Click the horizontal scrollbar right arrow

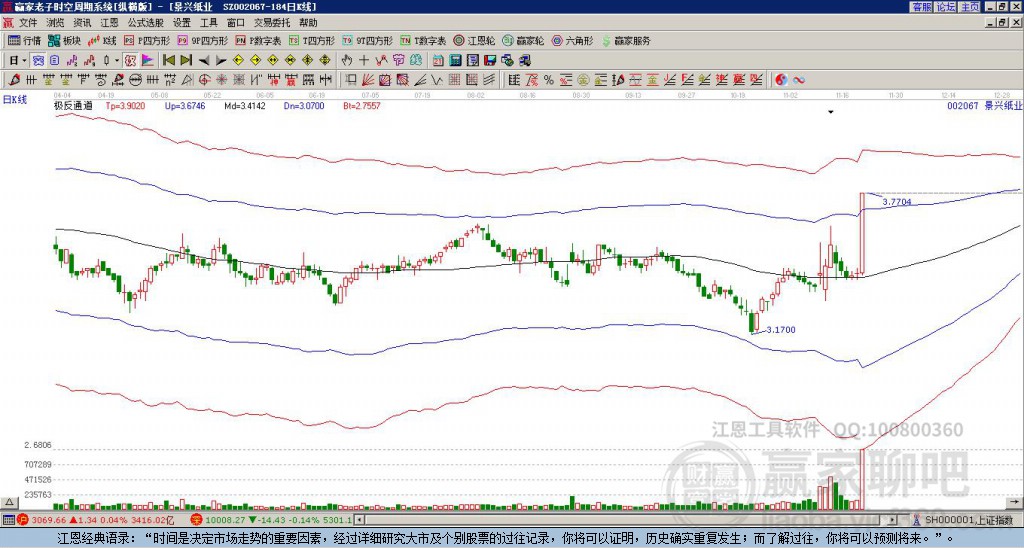click(892, 520)
